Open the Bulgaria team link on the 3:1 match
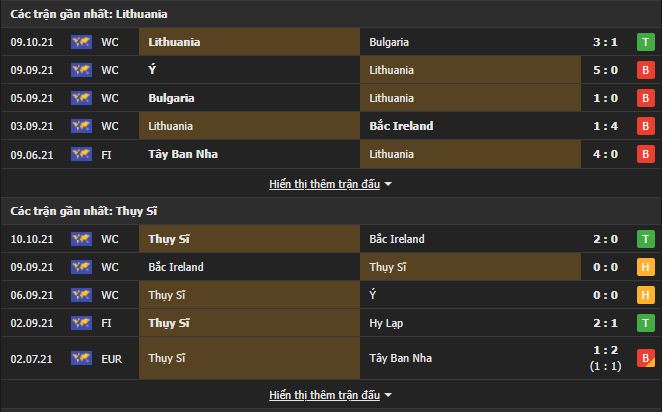 coord(389,43)
